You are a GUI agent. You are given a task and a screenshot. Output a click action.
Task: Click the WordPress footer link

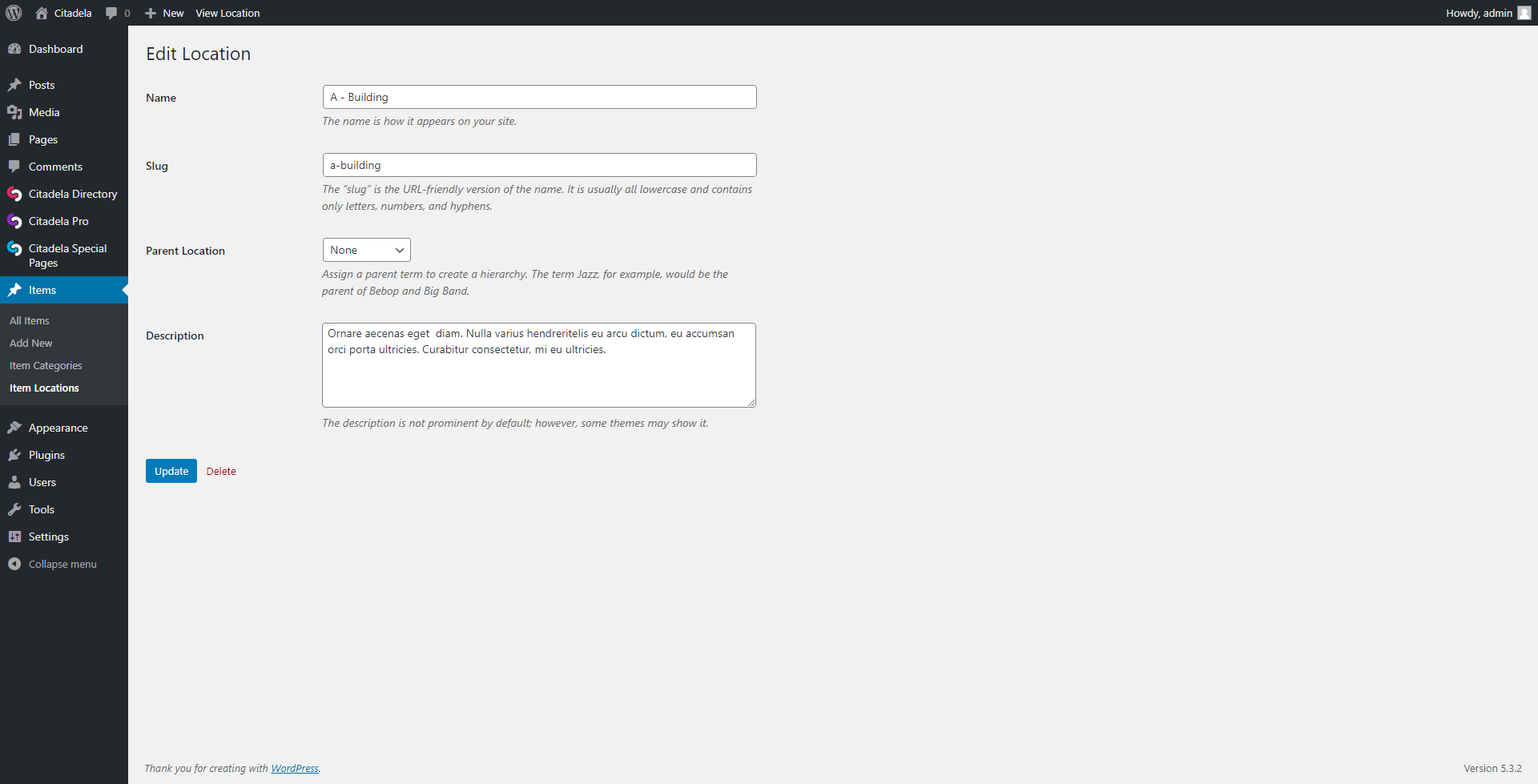[x=295, y=768]
